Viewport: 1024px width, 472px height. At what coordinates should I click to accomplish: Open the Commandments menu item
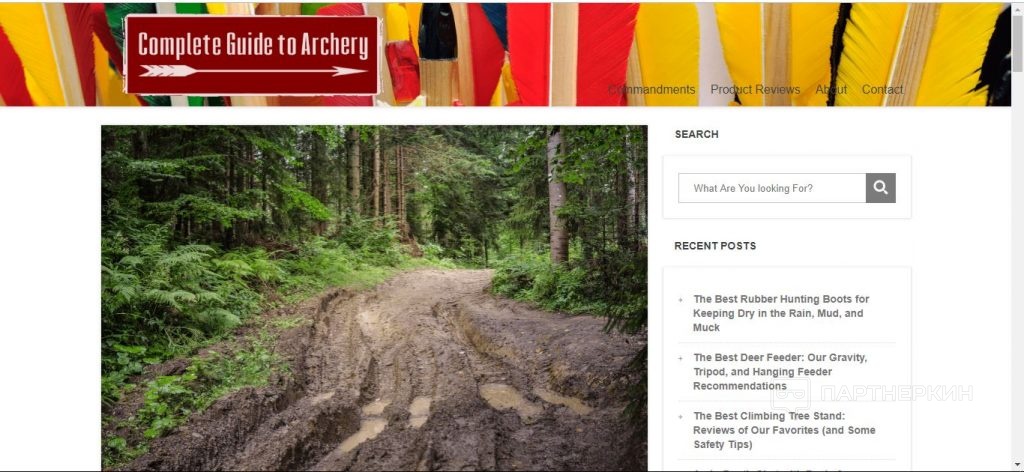[651, 89]
